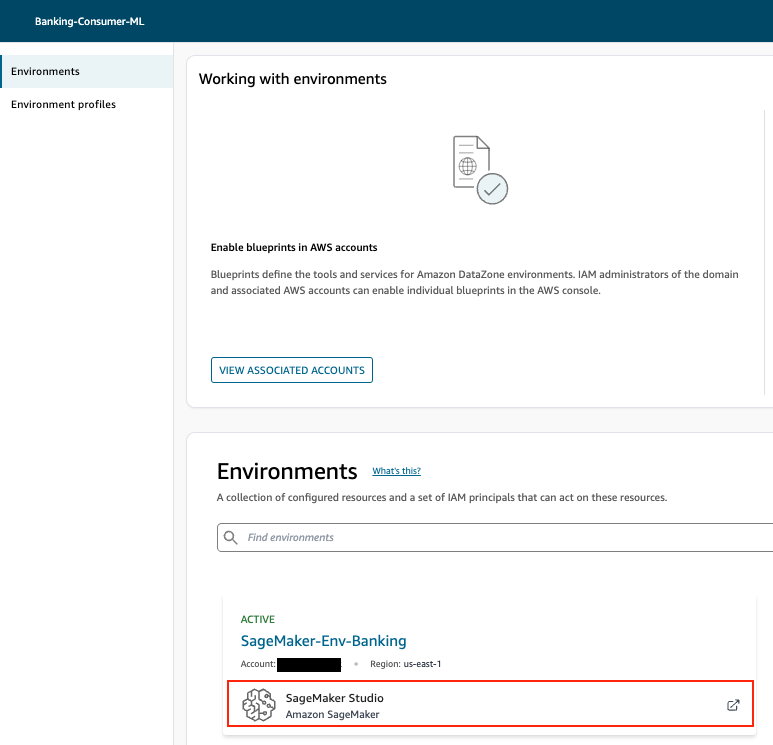This screenshot has width=773, height=745.
Task: Click the Banking-Consumer-ML project title
Action: tap(90, 21)
